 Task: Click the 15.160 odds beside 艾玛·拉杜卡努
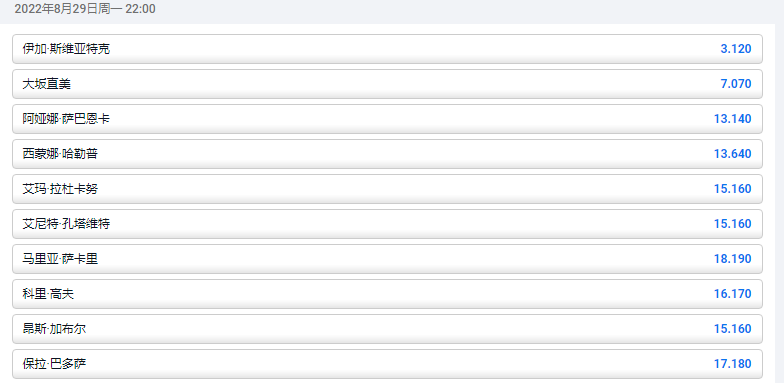[732, 189]
